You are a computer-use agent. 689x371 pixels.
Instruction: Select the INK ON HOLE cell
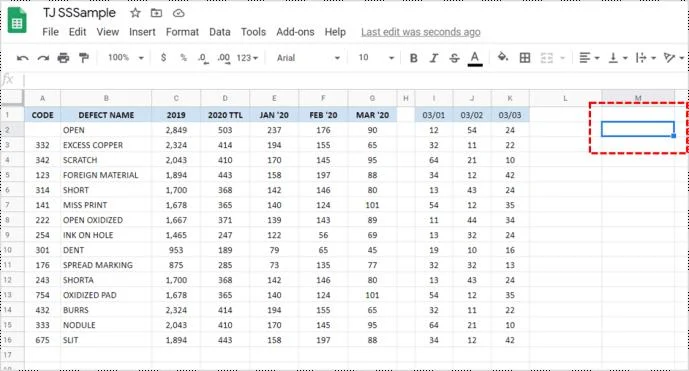point(106,235)
